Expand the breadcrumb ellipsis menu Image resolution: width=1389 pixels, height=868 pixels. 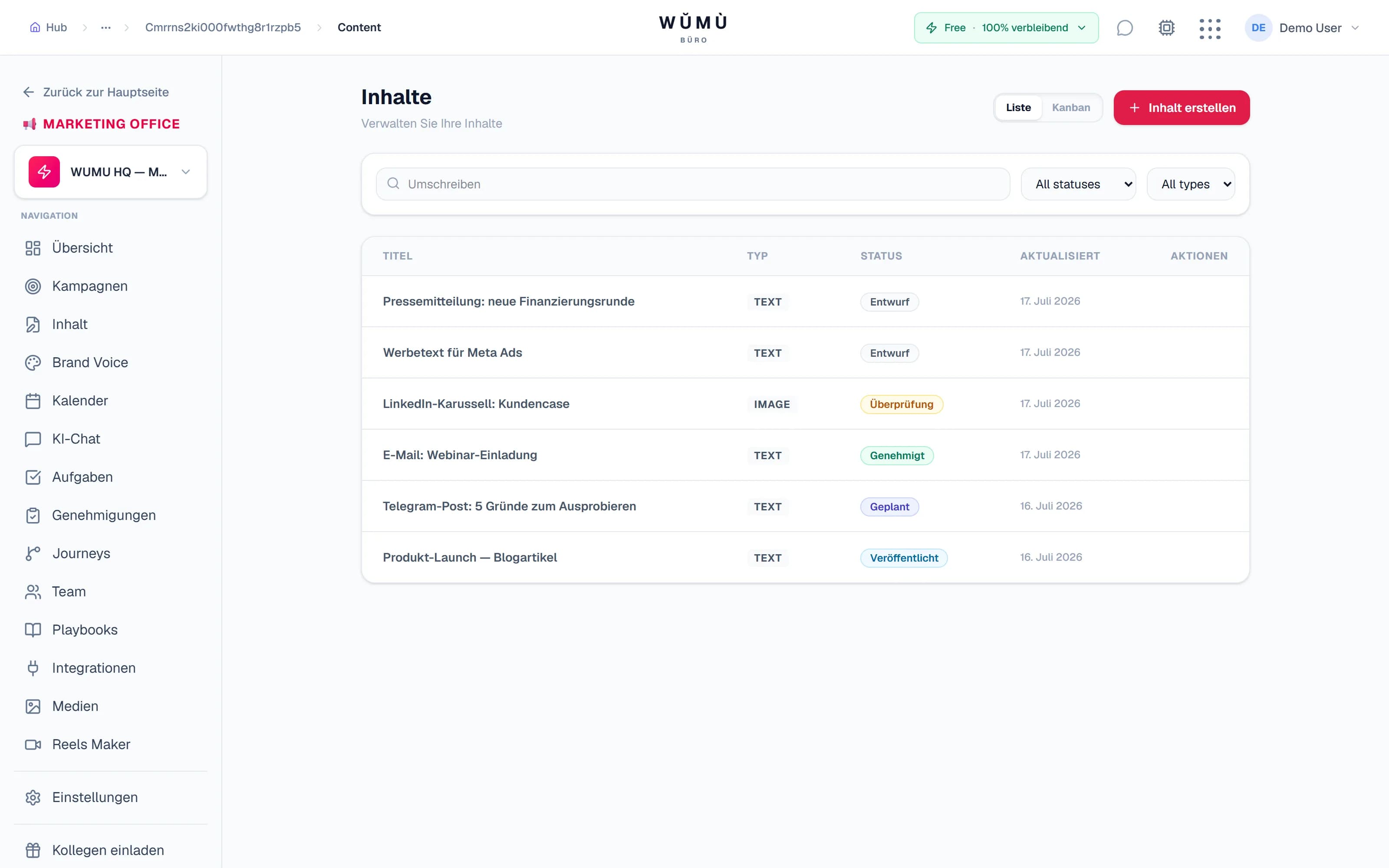105,27
